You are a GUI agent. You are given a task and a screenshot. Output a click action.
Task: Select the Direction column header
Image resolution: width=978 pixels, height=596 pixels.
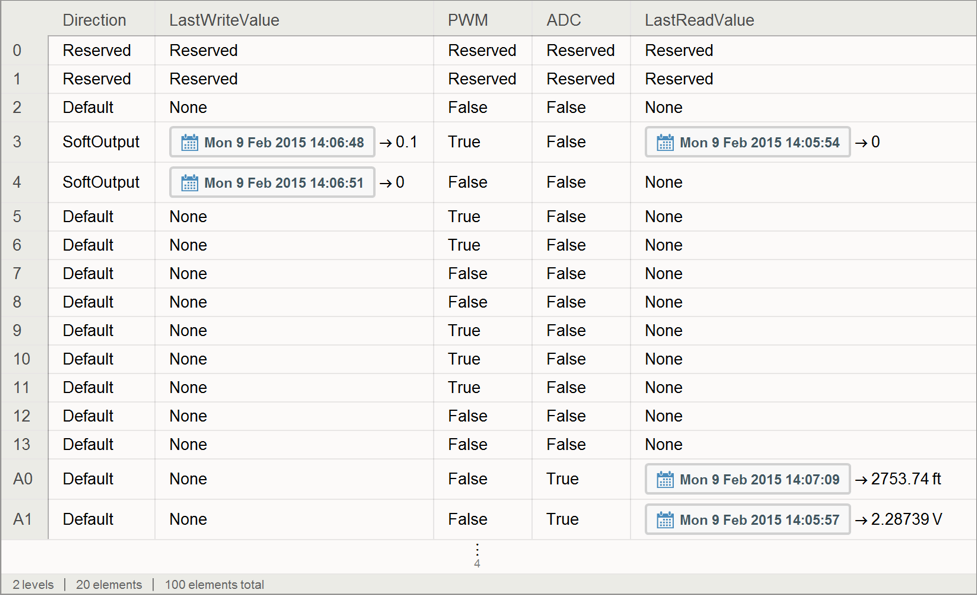click(x=94, y=20)
